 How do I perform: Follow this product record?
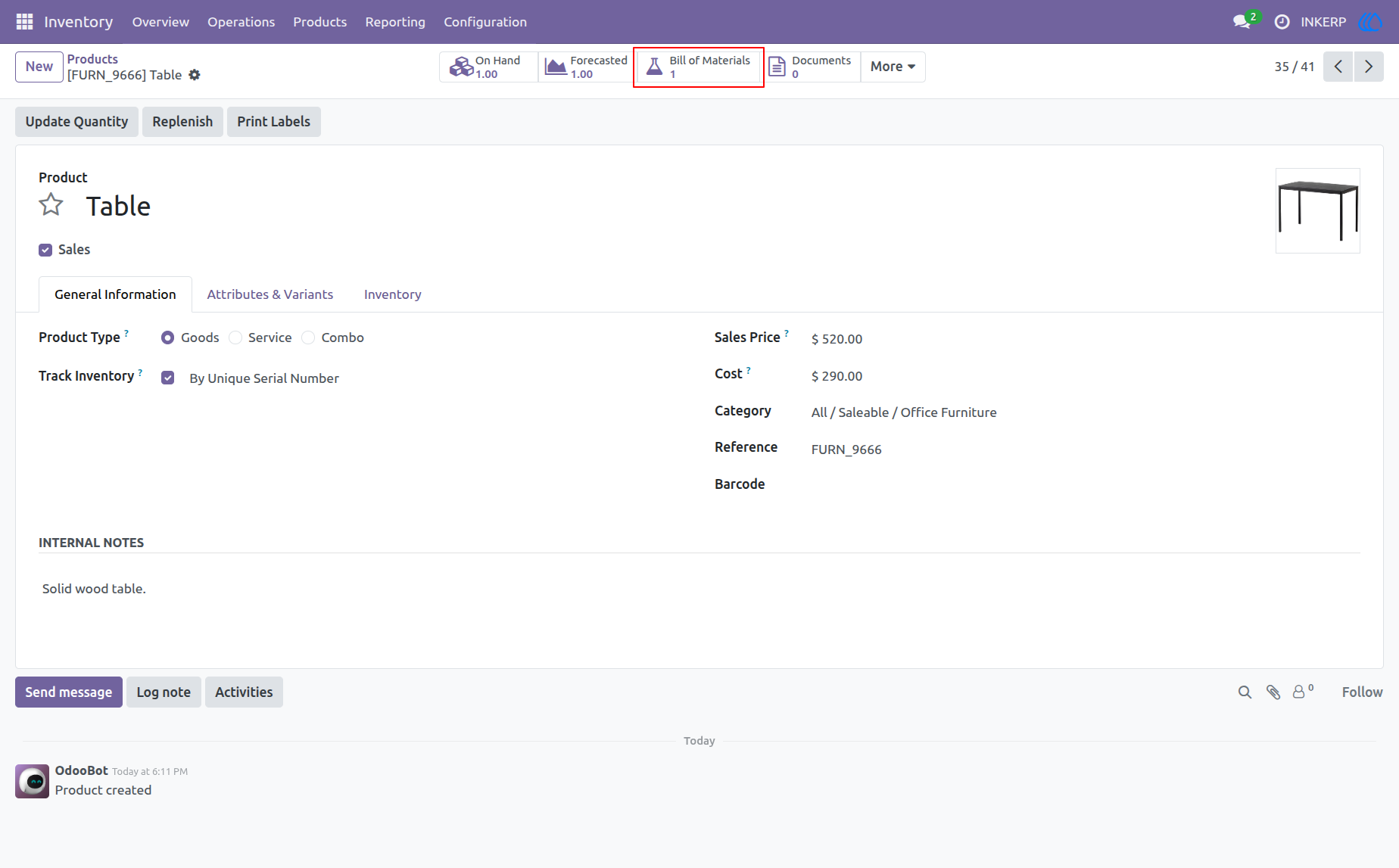(x=1362, y=692)
